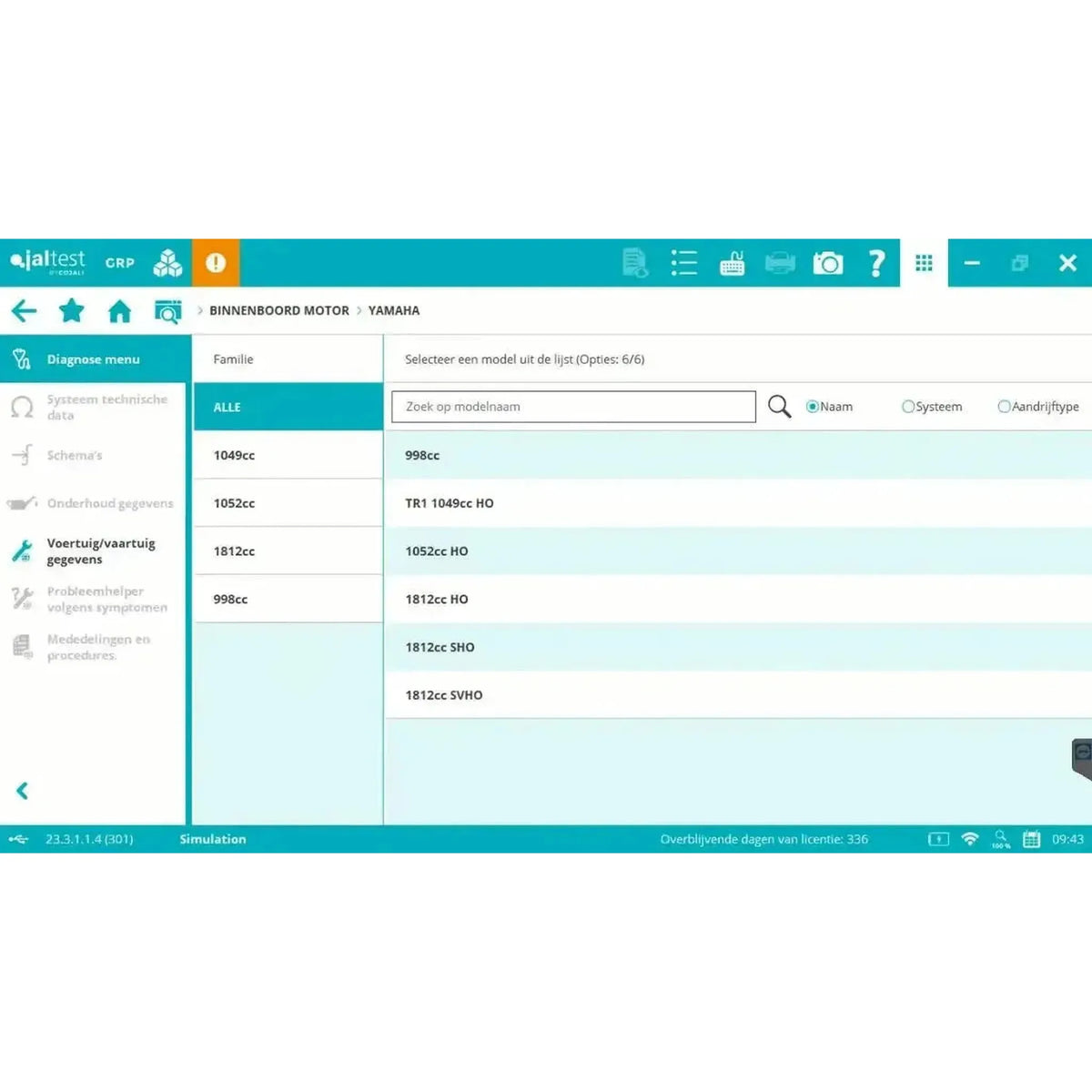
Task: Select 1052cc family
Action: point(288,503)
